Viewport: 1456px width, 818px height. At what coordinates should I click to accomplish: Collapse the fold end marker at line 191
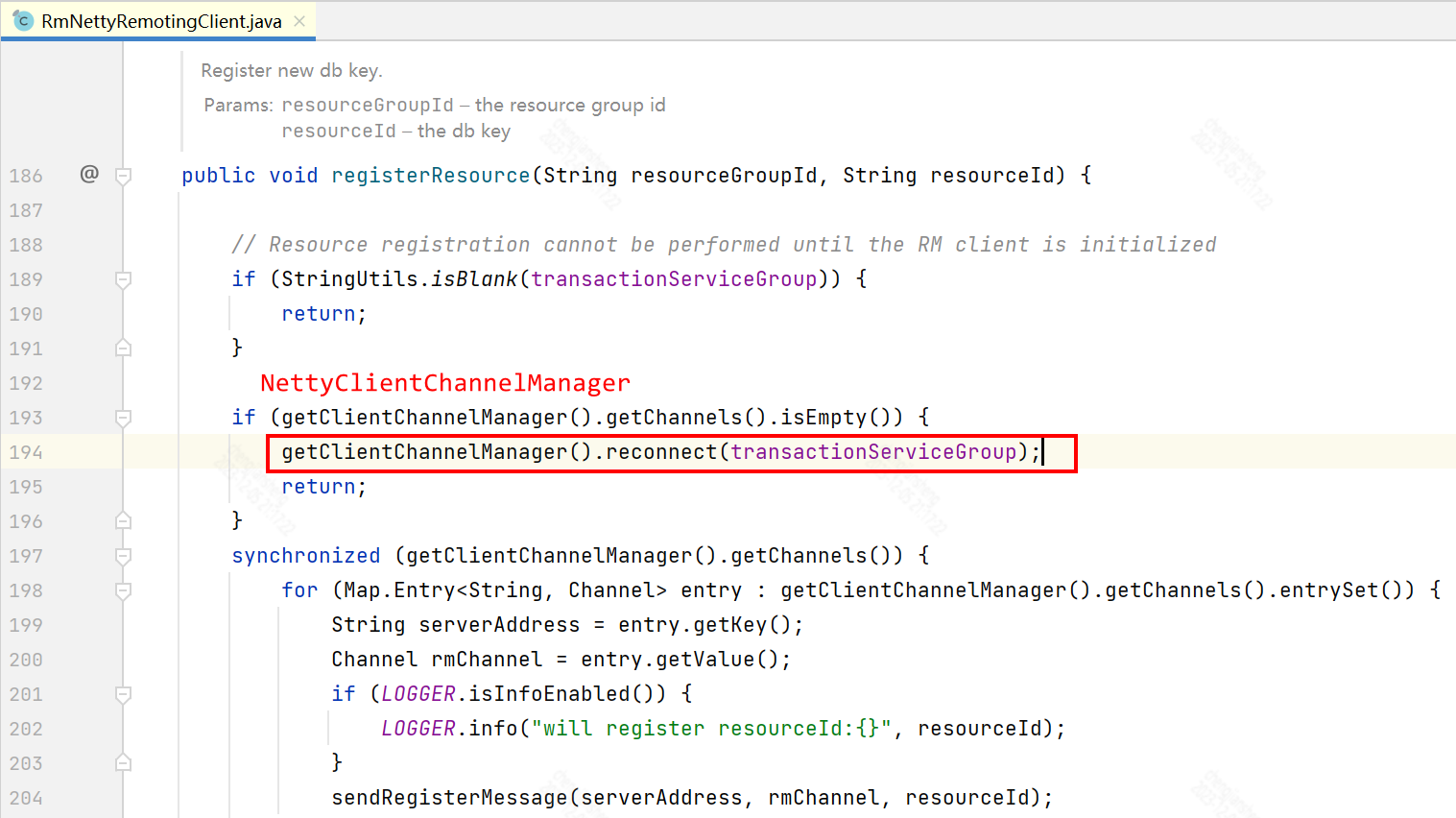click(x=123, y=349)
